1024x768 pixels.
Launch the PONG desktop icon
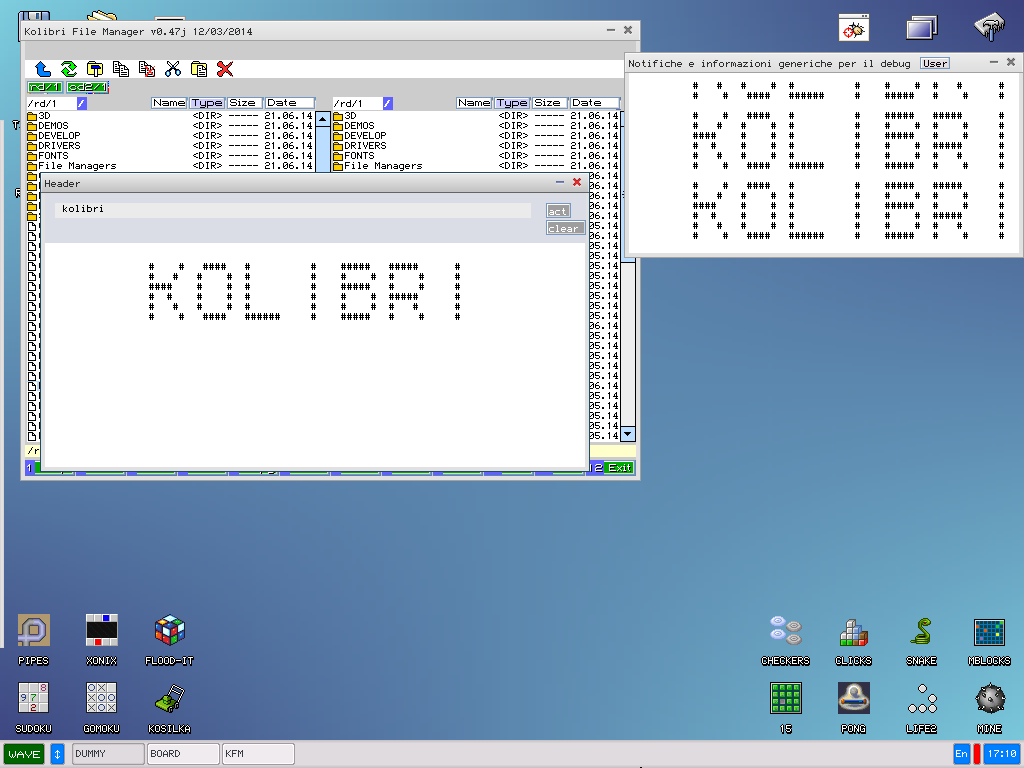(853, 697)
